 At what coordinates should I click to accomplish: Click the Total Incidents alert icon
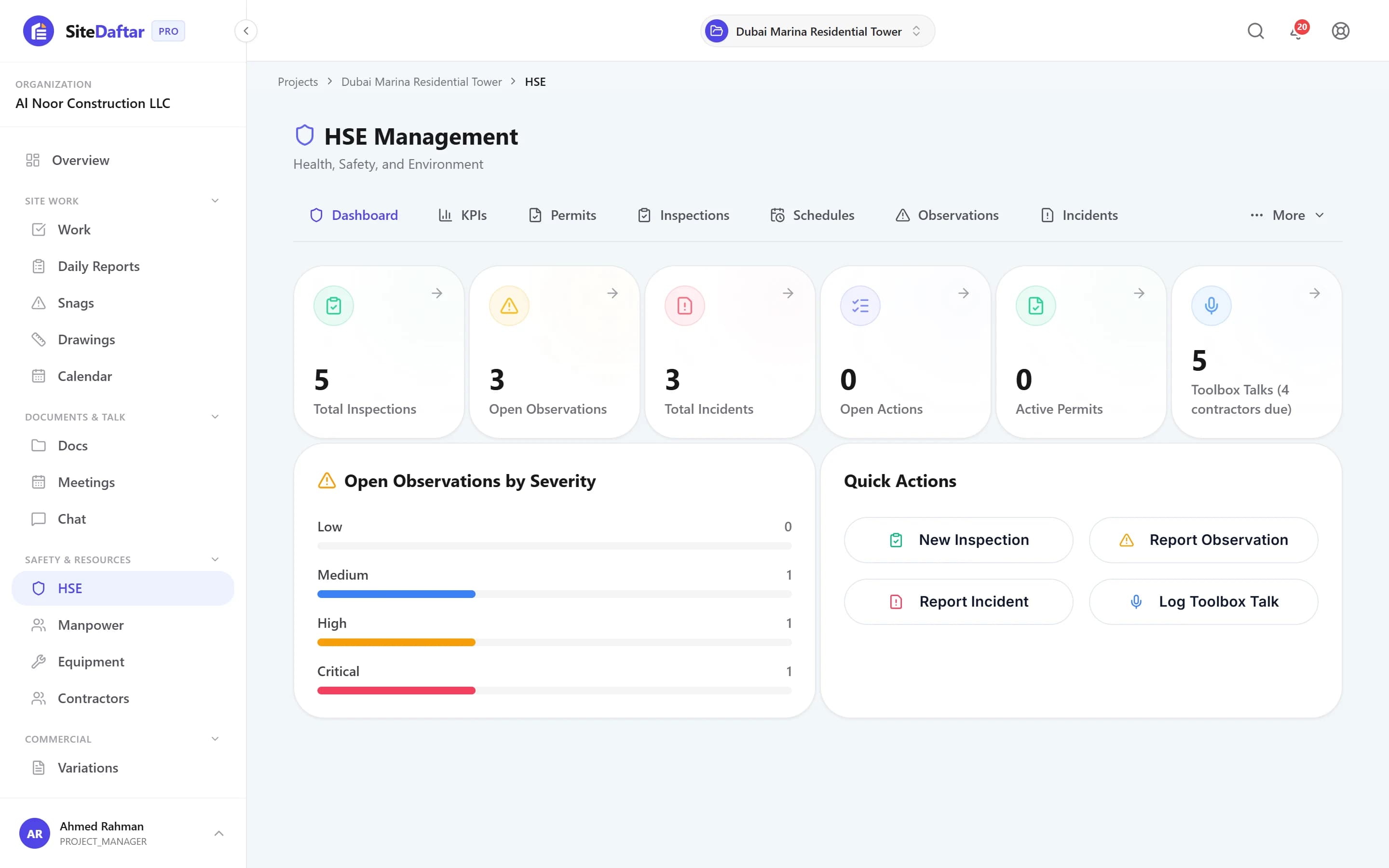(685, 305)
